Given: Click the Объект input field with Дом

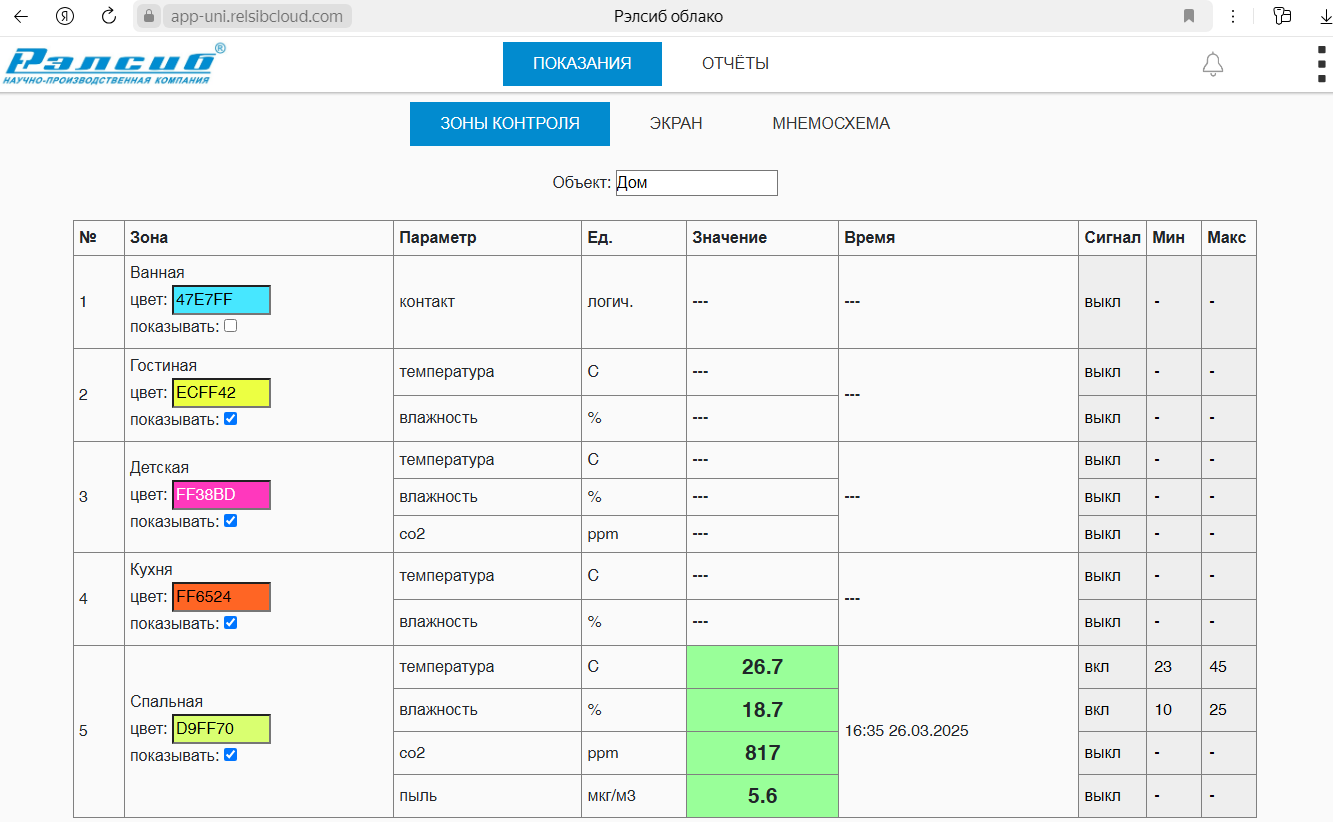Looking at the screenshot, I should pos(695,183).
